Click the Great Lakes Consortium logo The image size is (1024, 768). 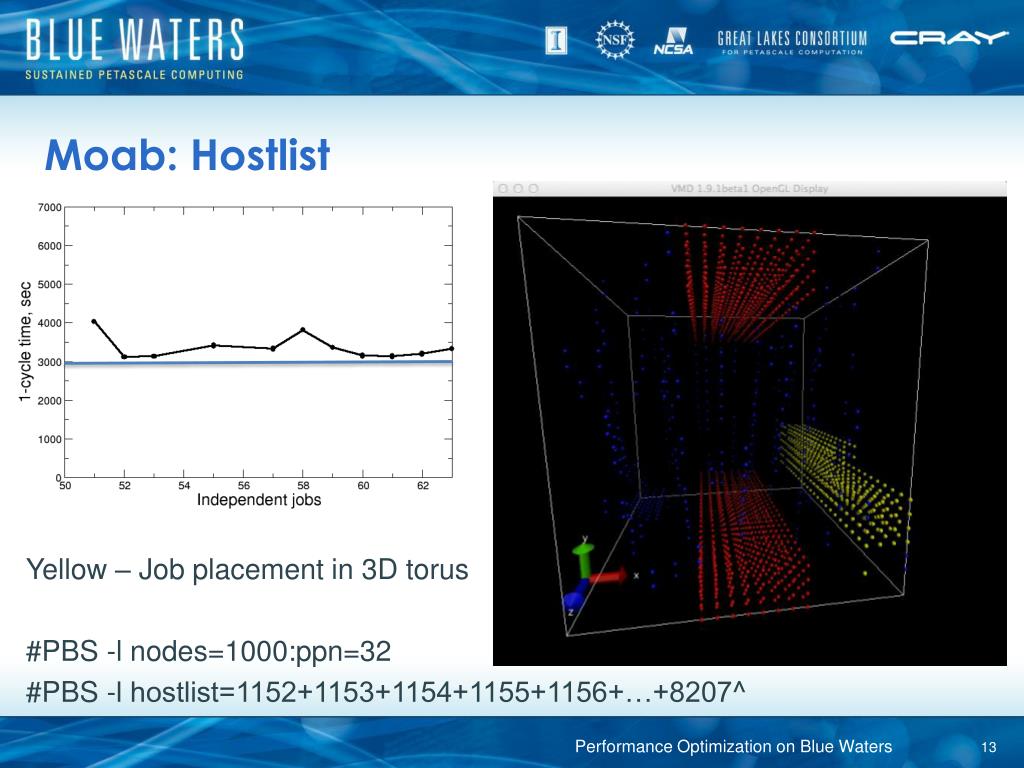(792, 42)
